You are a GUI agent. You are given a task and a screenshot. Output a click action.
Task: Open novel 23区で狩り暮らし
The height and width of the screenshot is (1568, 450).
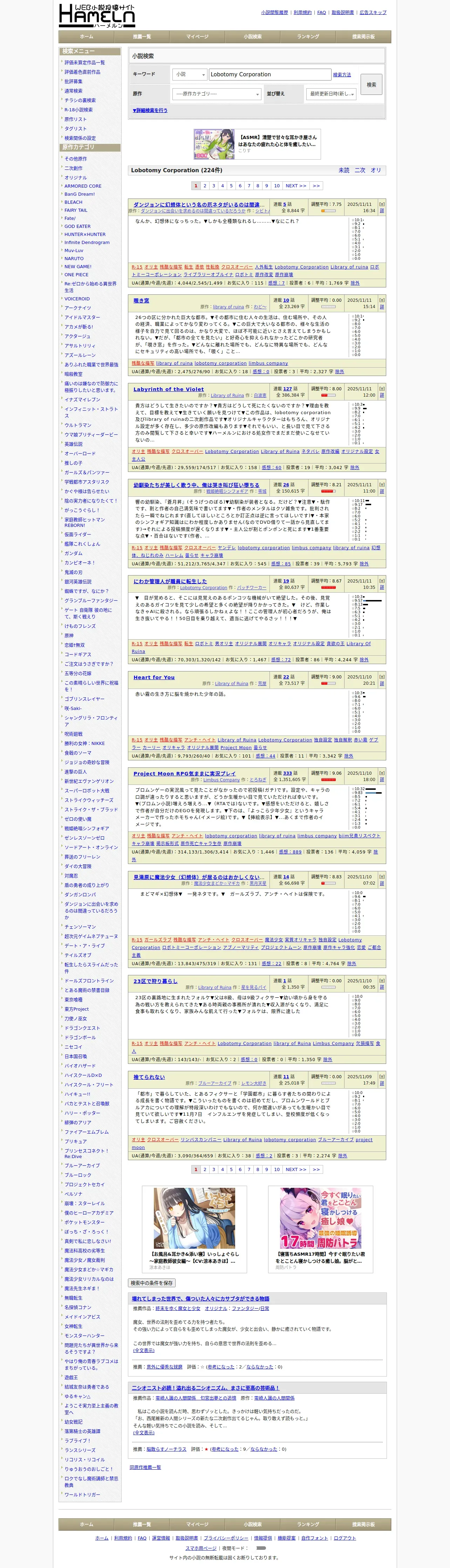156,981
